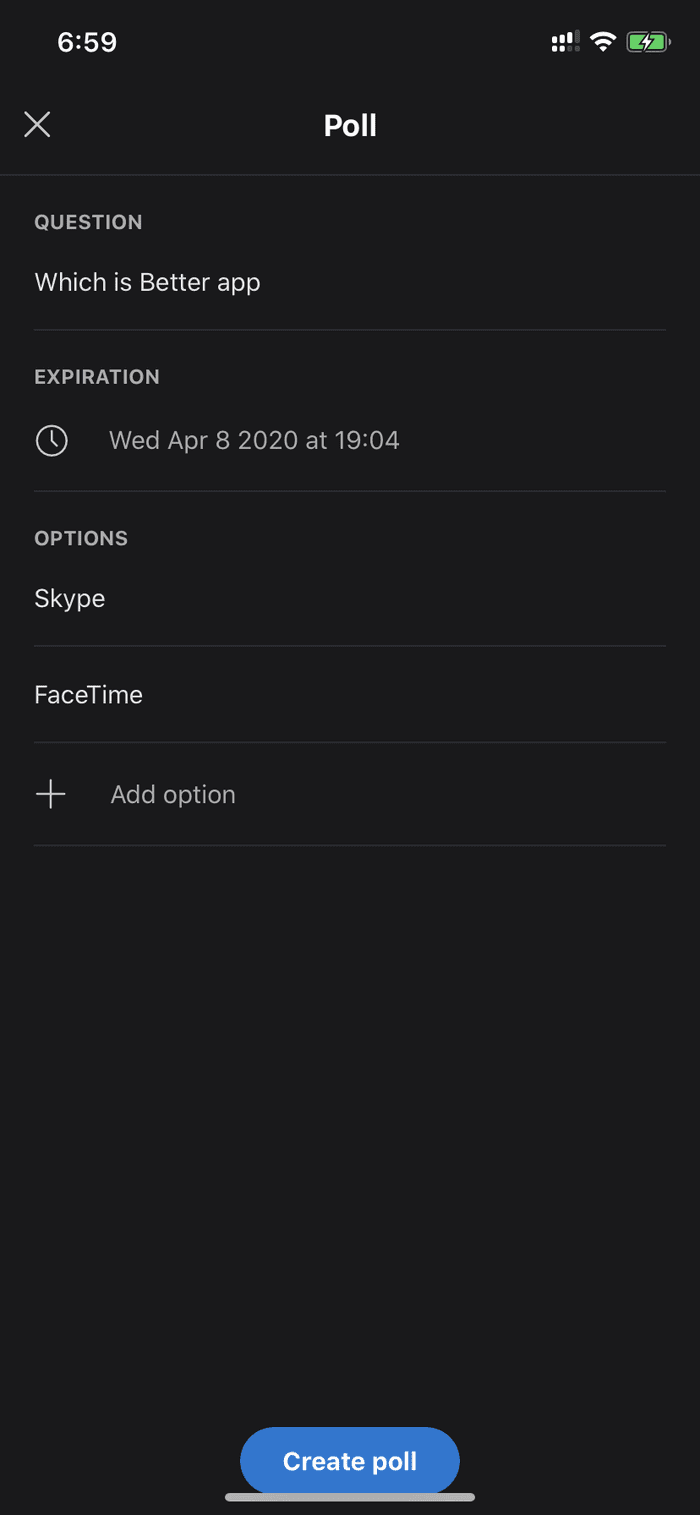
Task: Close the Poll screen with the X
Action: (37, 125)
